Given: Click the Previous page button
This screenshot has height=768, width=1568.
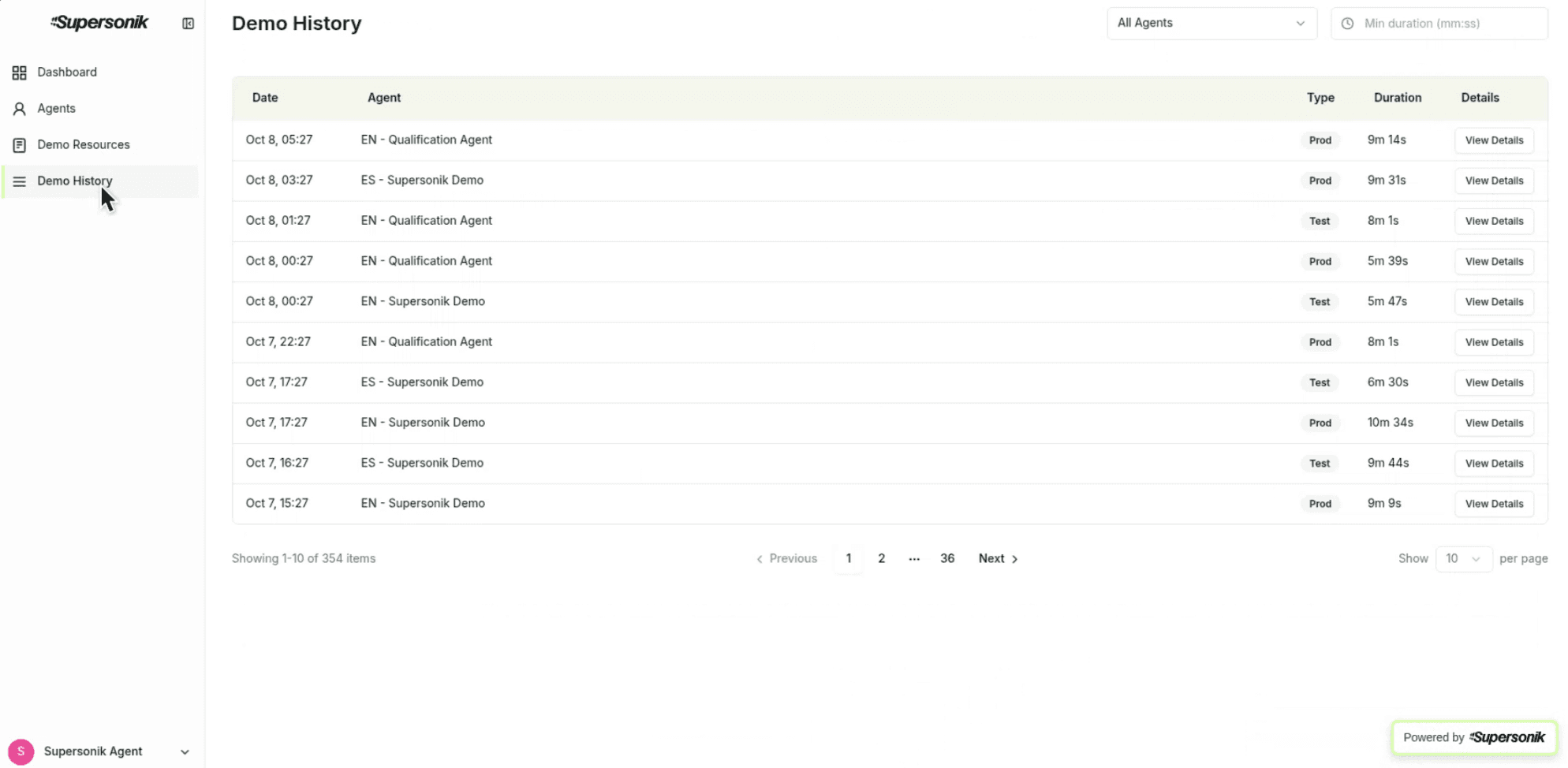Looking at the screenshot, I should coord(786,558).
